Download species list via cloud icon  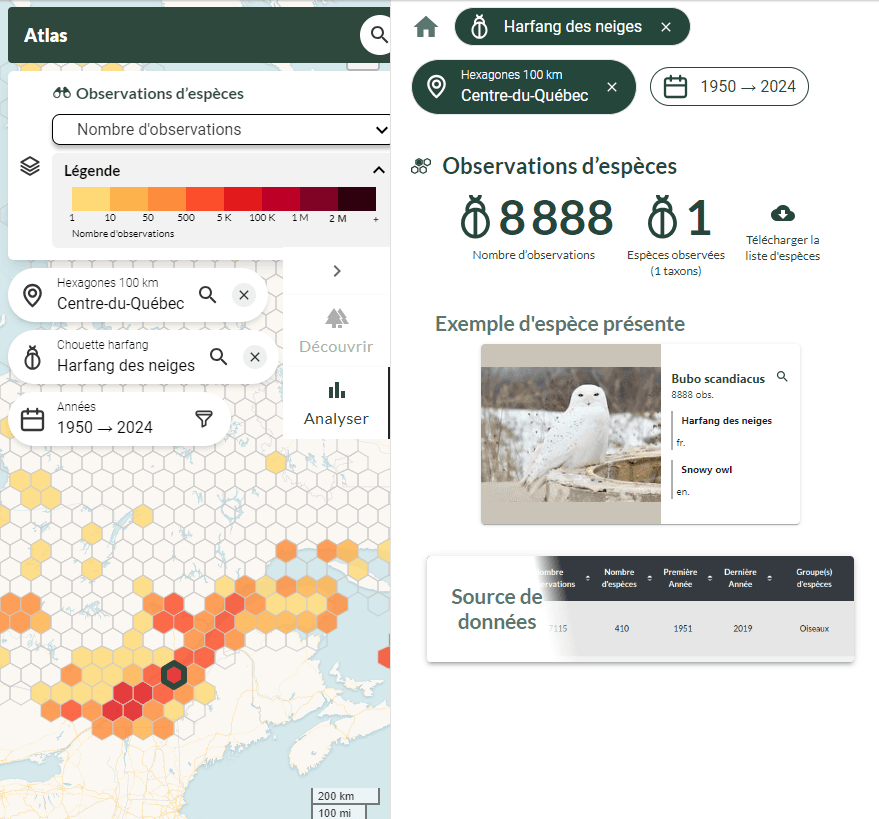(x=783, y=214)
